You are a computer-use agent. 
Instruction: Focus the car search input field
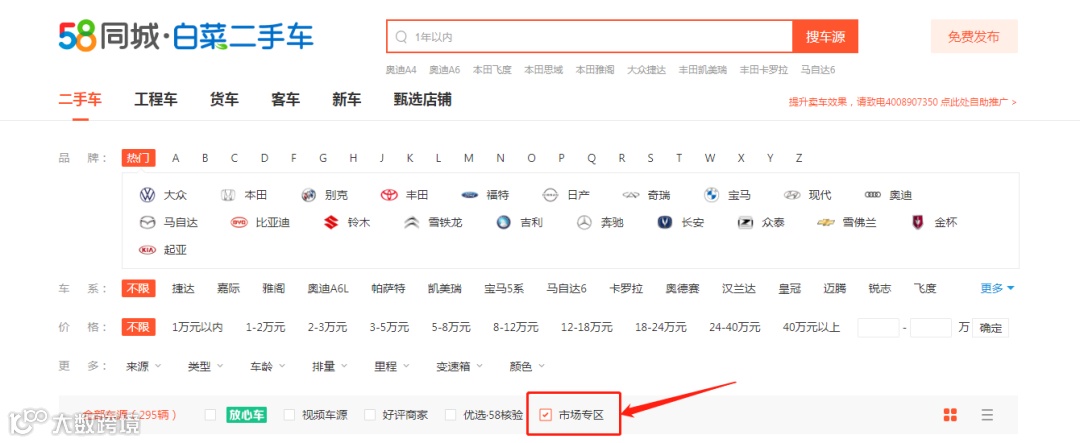click(590, 37)
